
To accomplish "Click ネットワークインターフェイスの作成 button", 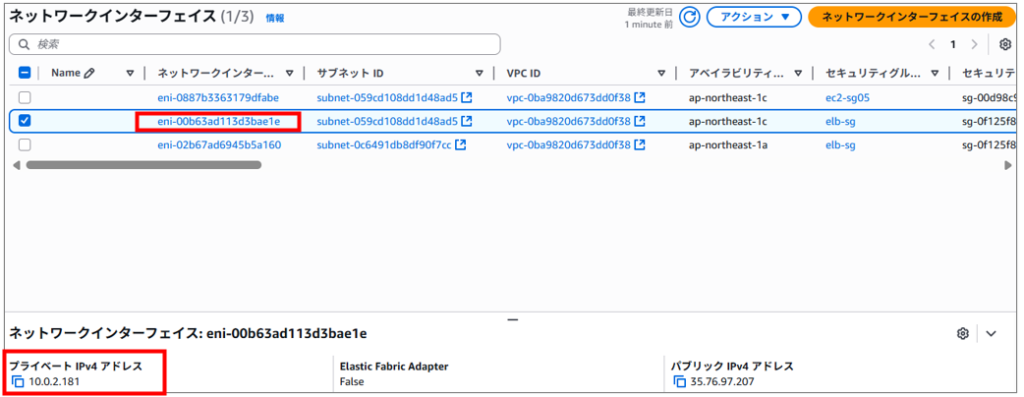I will (x=912, y=17).
